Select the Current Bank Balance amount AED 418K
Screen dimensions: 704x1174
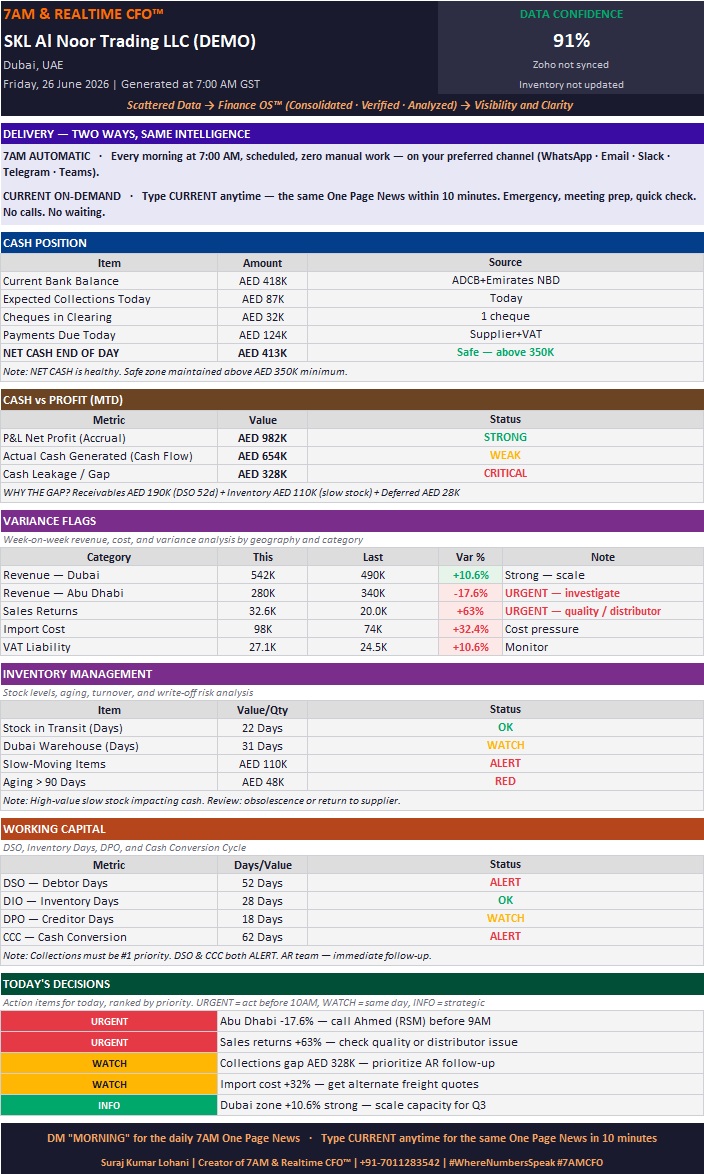coord(262,281)
